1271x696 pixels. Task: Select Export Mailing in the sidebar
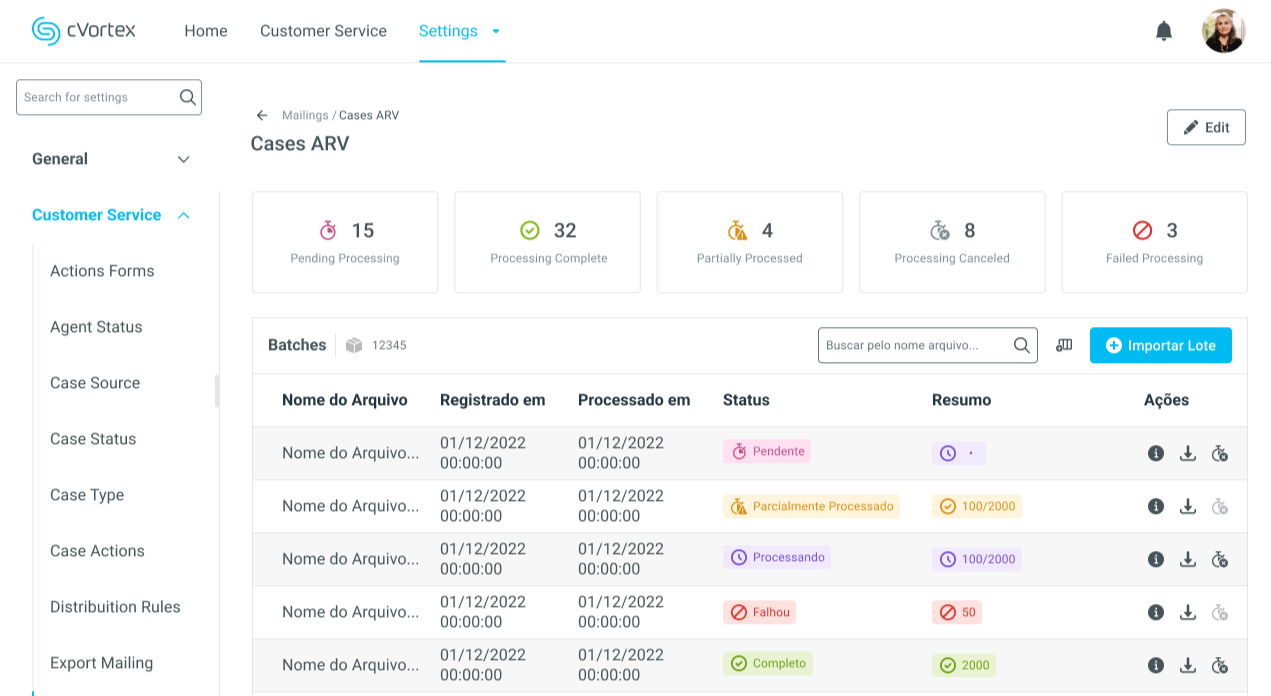click(x=101, y=663)
